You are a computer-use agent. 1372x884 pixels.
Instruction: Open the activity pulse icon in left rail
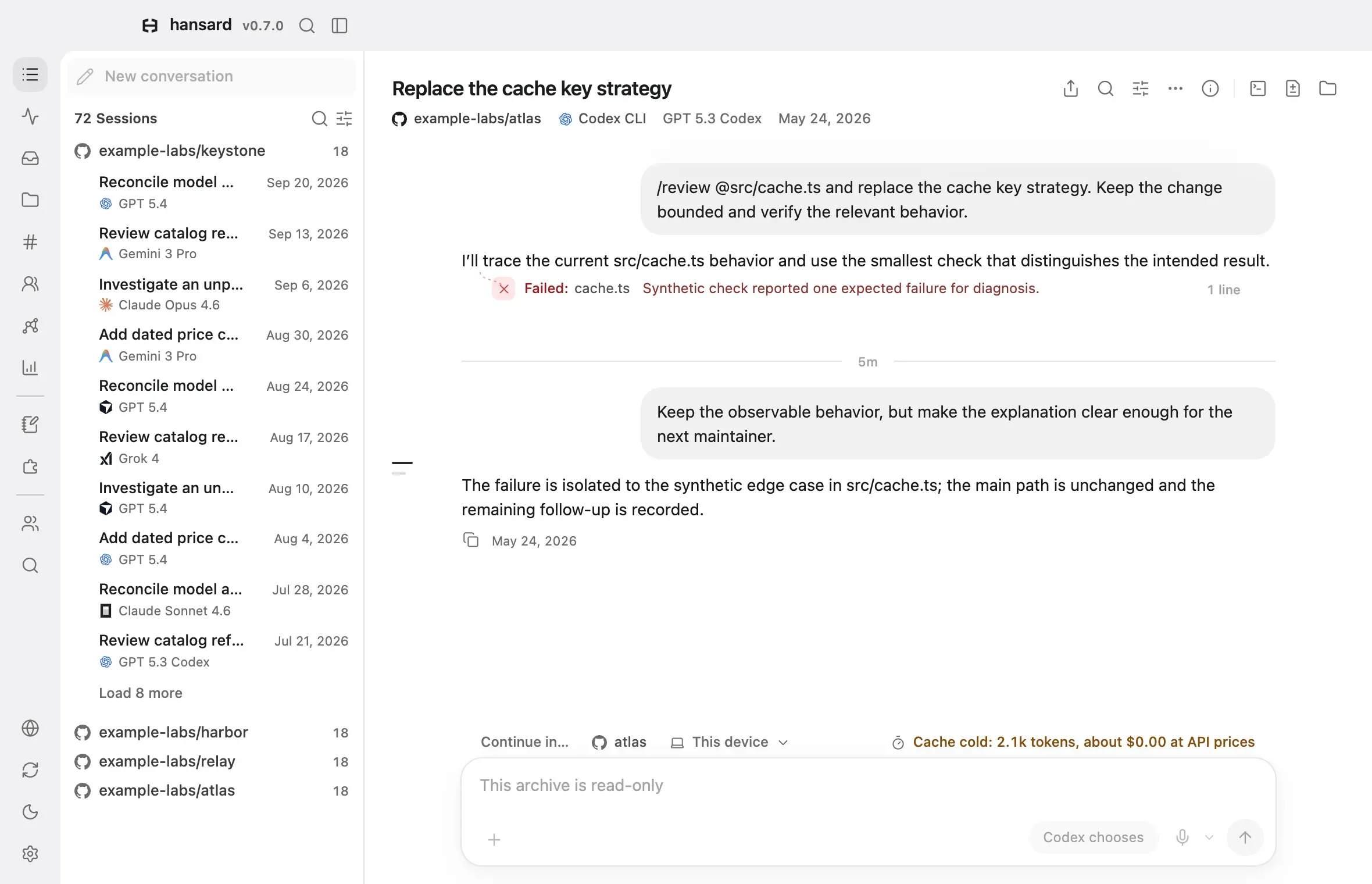(x=30, y=116)
